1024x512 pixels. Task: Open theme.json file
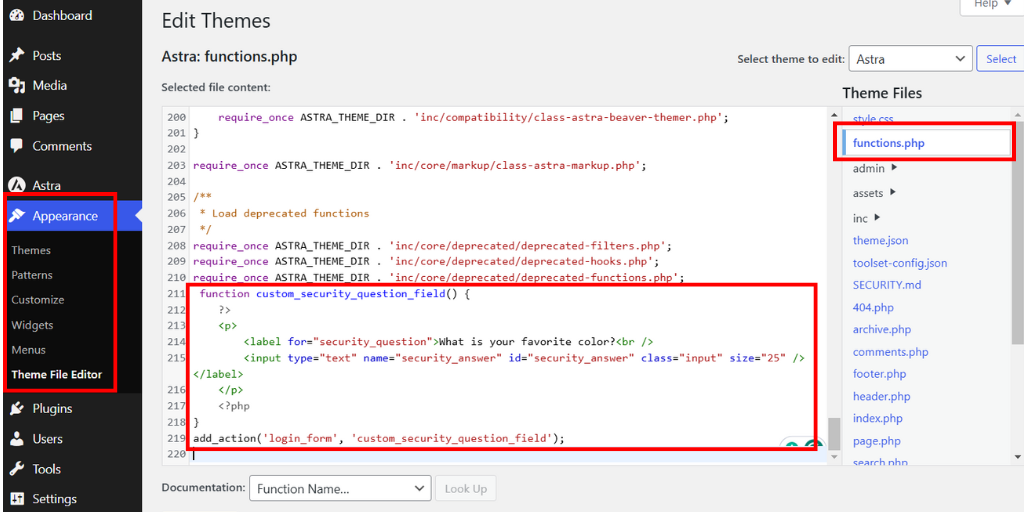(x=880, y=240)
